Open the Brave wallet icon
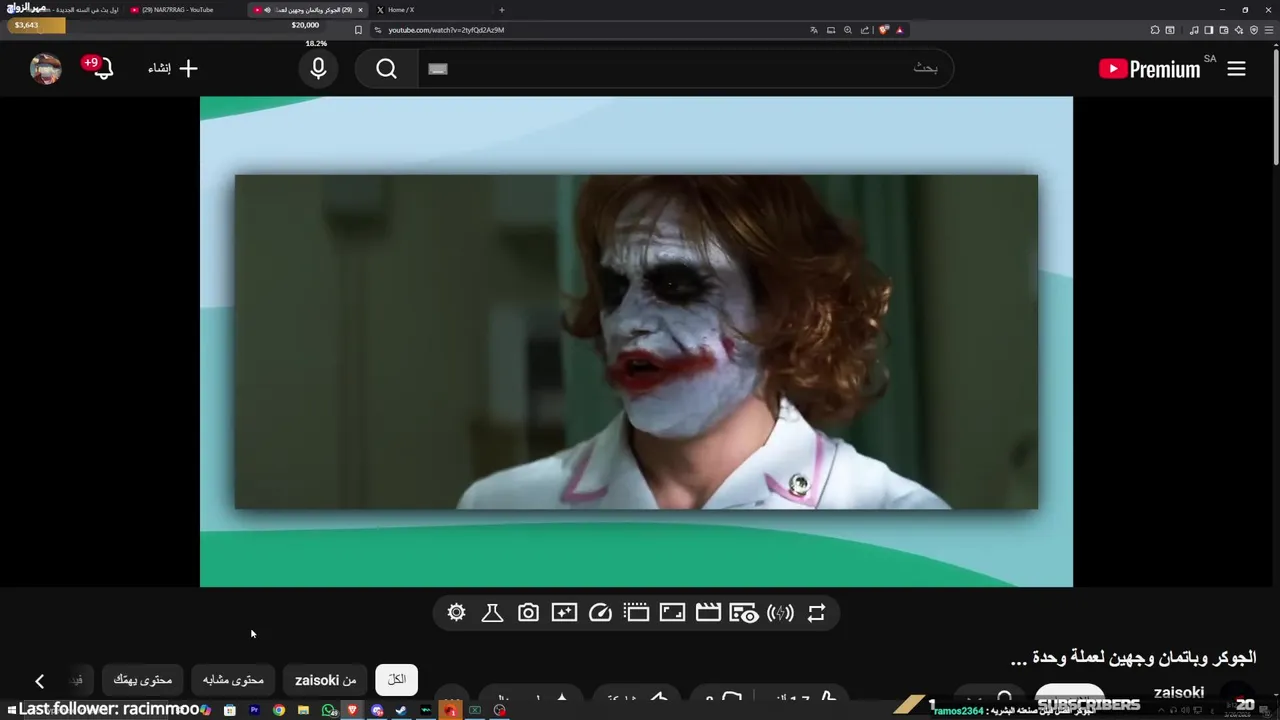Image resolution: width=1280 pixels, height=720 pixels. [1223, 30]
